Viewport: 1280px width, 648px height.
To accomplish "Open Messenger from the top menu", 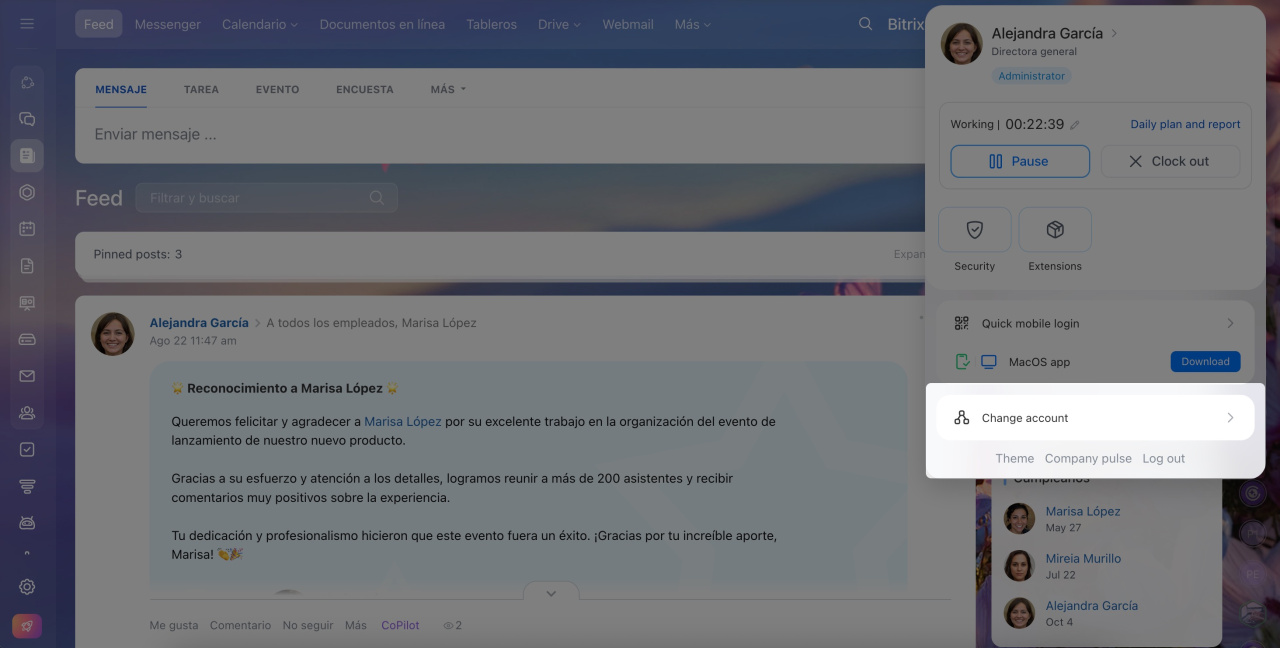I will click(167, 24).
